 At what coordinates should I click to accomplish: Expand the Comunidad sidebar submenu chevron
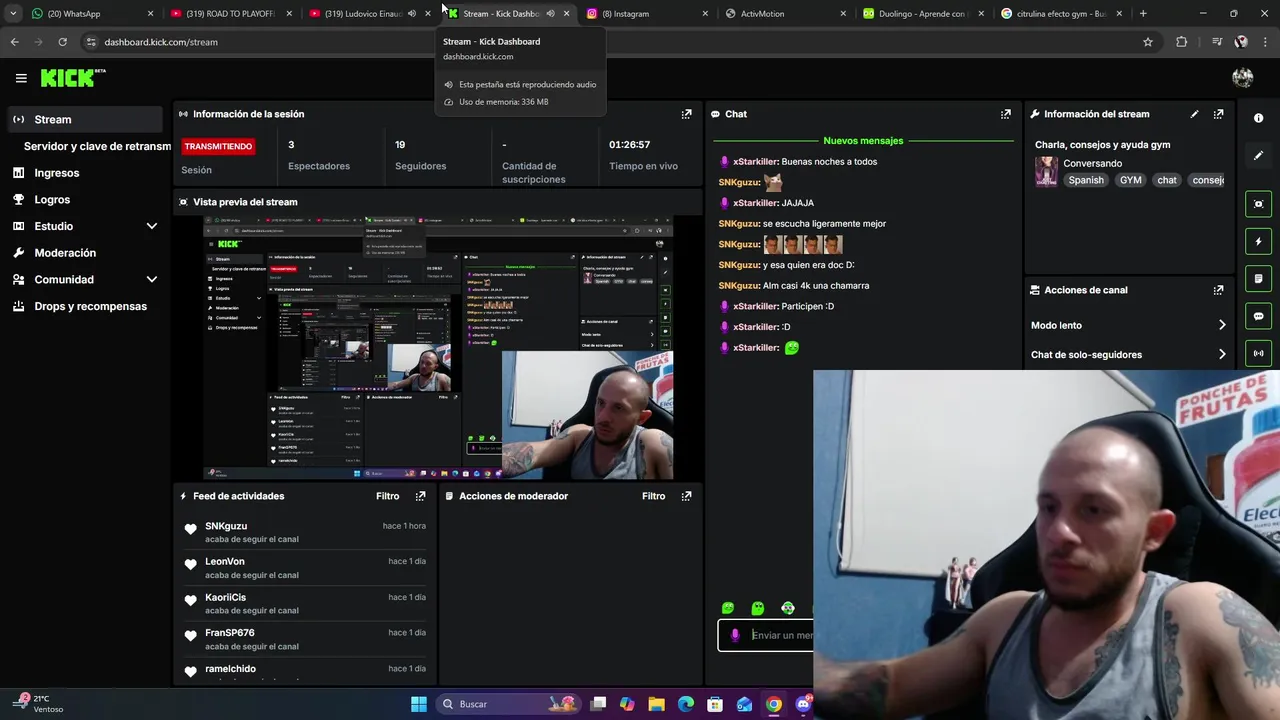[152, 280]
